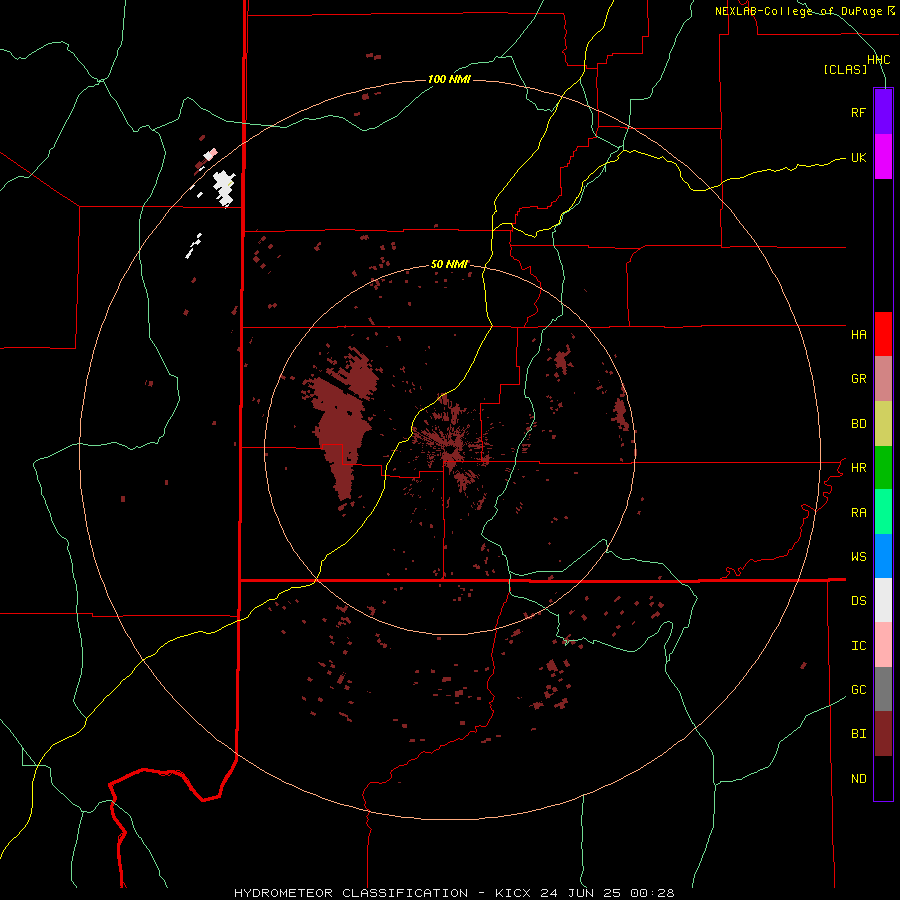Click the BD yellow legend swatch

point(883,424)
